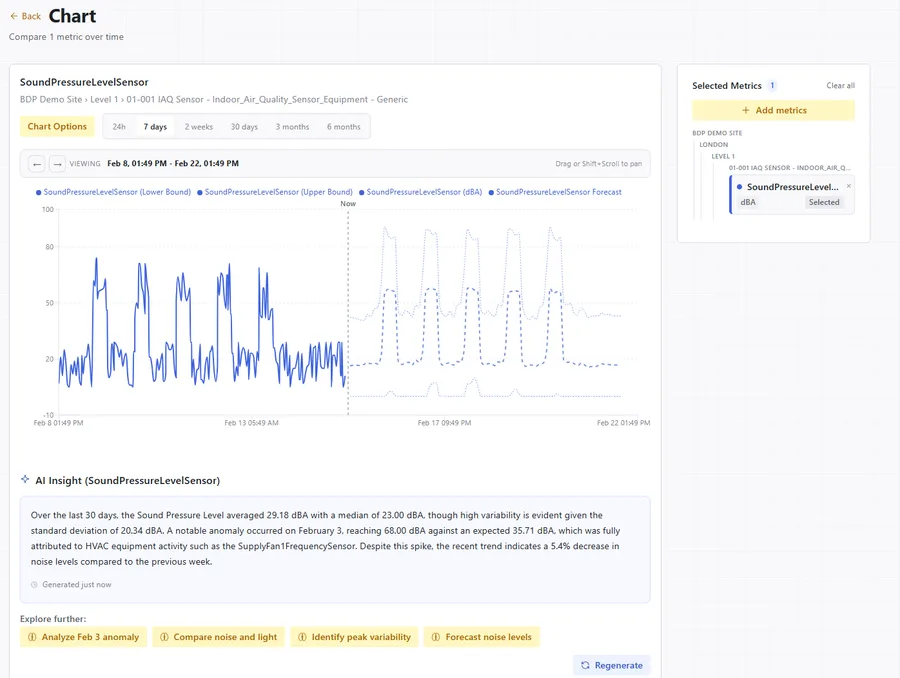Screen dimensions: 900x678
Task: Click Clear all to remove selected metrics
Action: point(840,85)
